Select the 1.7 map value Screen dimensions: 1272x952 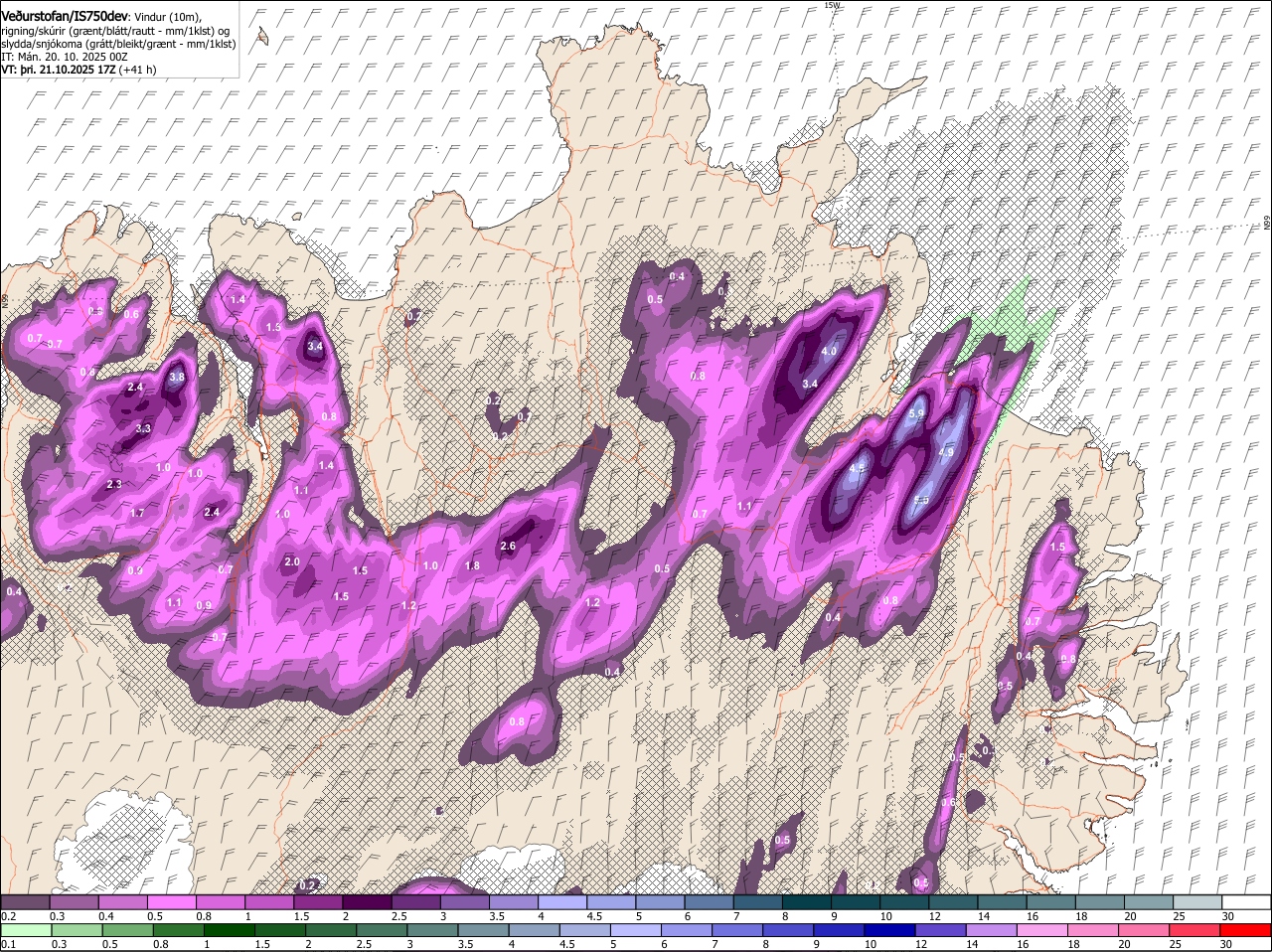138,513
